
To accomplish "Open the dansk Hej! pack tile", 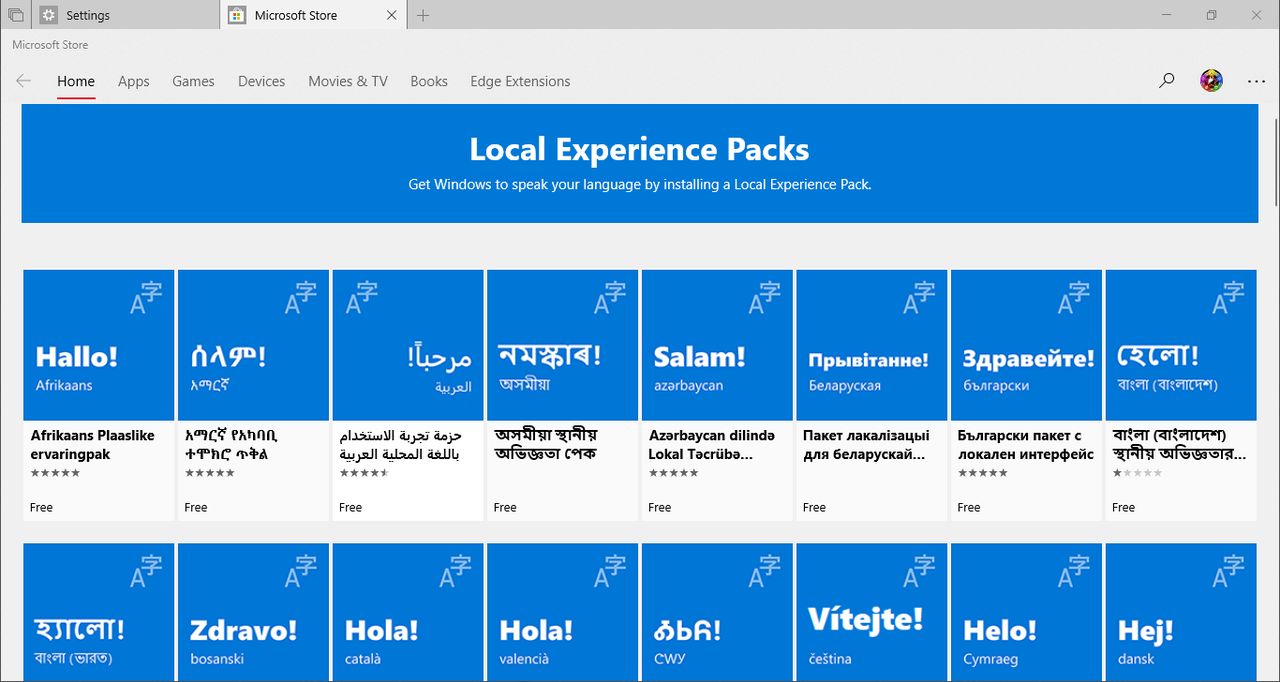I will click(1181, 612).
